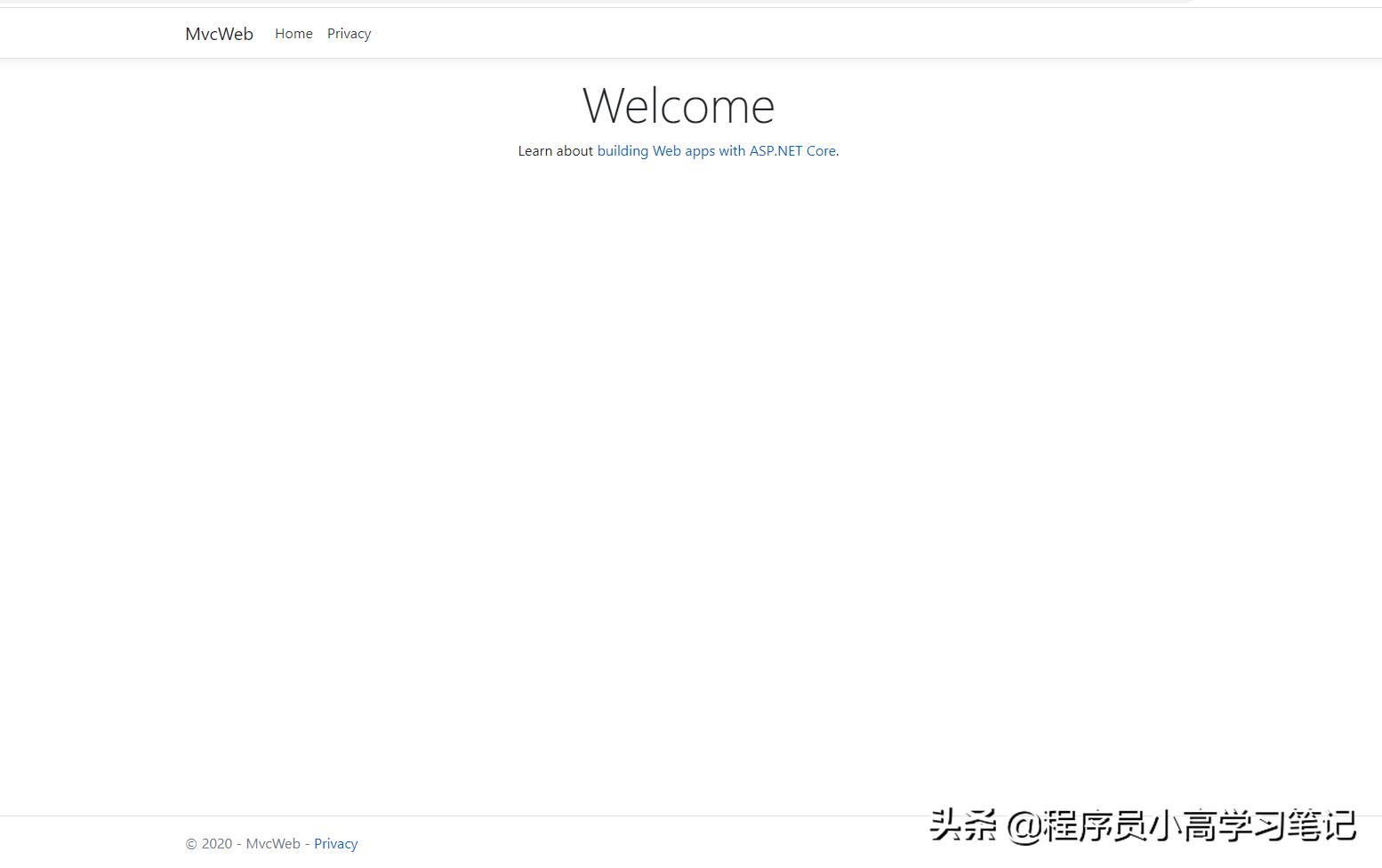Click the Learn about sentence text
1382x868 pixels.
point(556,150)
